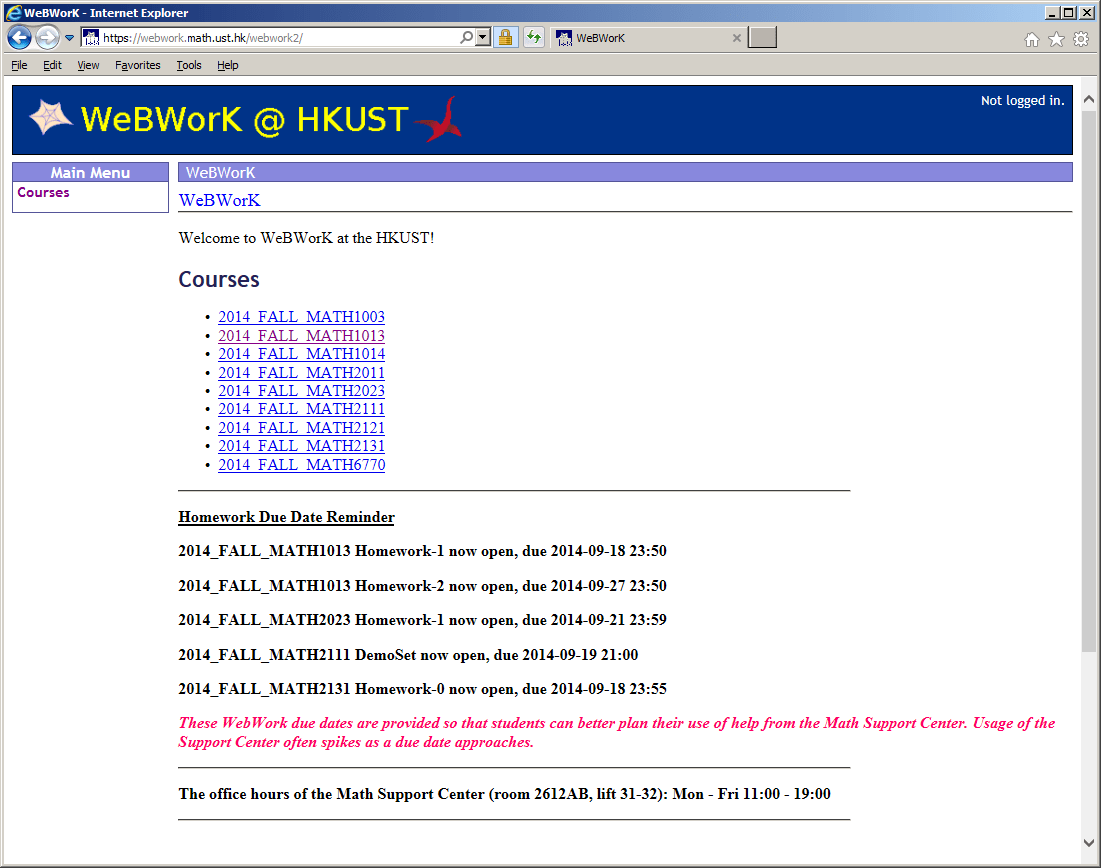Click the search magnifier icon in address bar
The image size is (1101, 868).
tap(466, 37)
